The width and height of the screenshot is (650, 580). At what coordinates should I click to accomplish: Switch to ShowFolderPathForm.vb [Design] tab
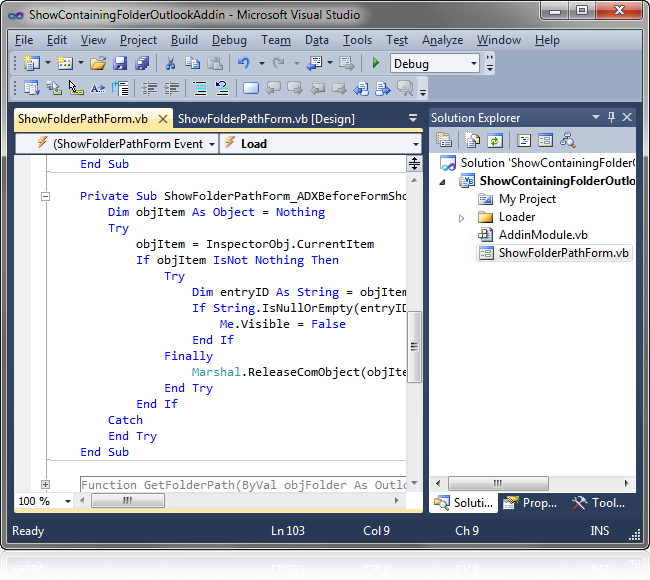pos(266,119)
